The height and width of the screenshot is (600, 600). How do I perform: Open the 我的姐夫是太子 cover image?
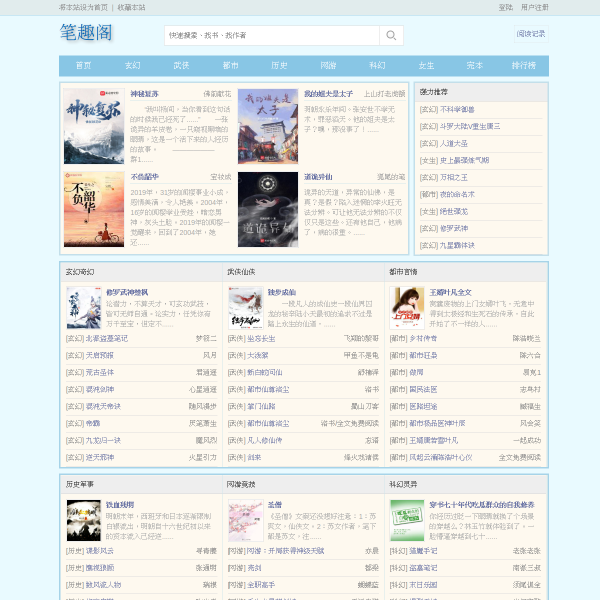pos(268,126)
